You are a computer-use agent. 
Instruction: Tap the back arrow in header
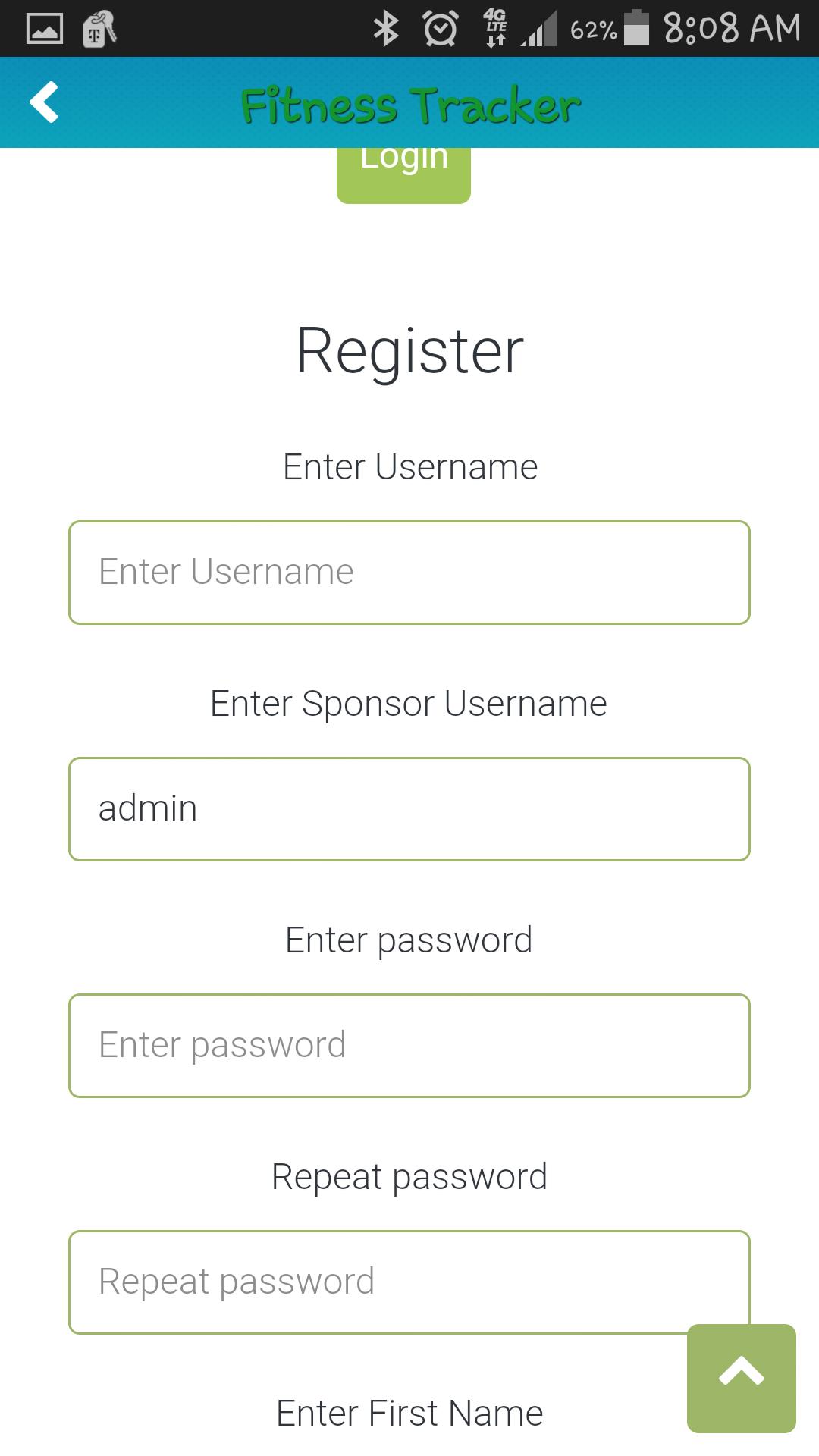tap(44, 102)
